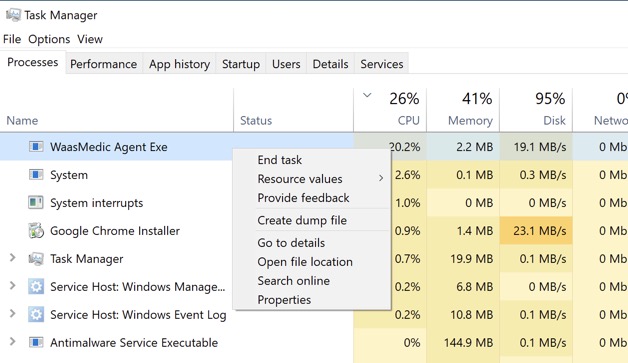Select the WaasMedic Agent Exe row name
This screenshot has width=628, height=363.
point(109,147)
